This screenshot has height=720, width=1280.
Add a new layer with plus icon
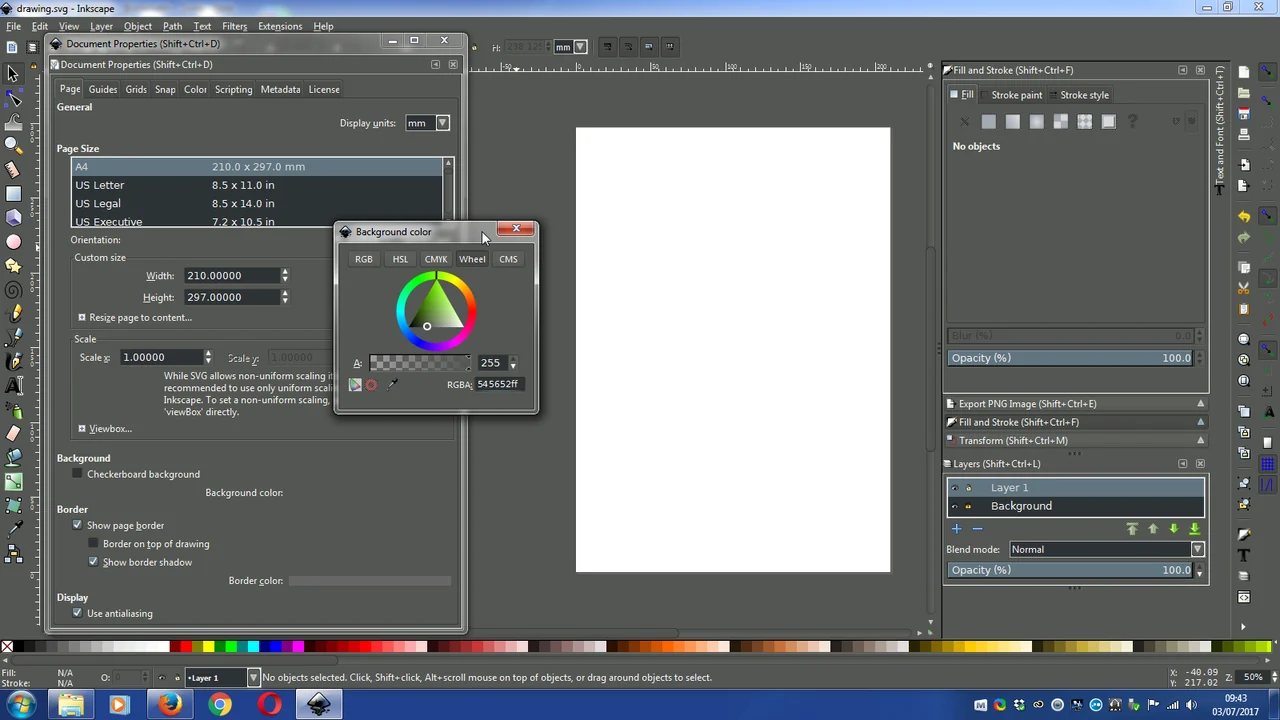pyautogui.click(x=956, y=529)
